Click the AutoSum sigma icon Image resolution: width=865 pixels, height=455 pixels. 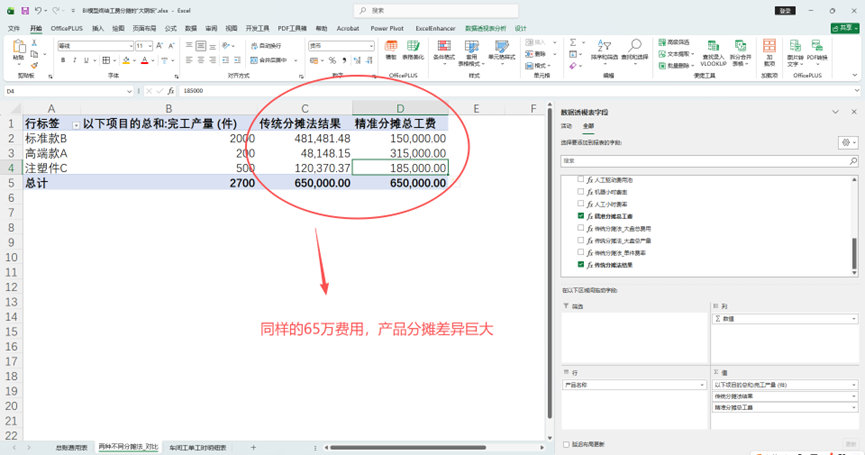point(573,42)
